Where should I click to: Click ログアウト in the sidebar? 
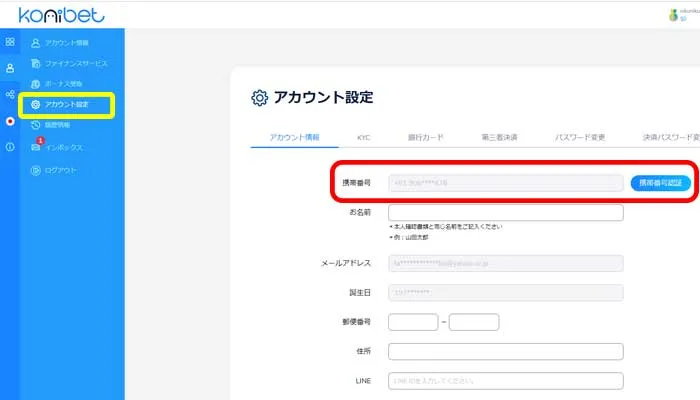pos(60,169)
